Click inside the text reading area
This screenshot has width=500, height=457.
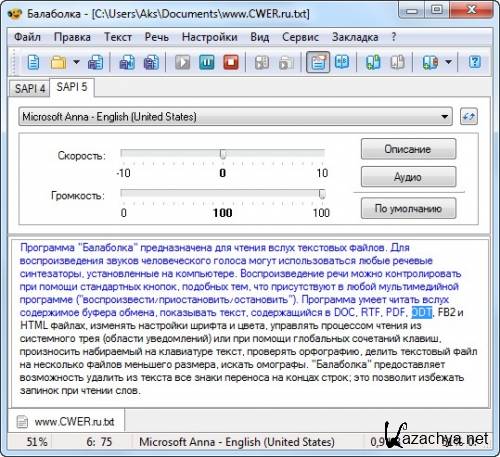click(250, 323)
